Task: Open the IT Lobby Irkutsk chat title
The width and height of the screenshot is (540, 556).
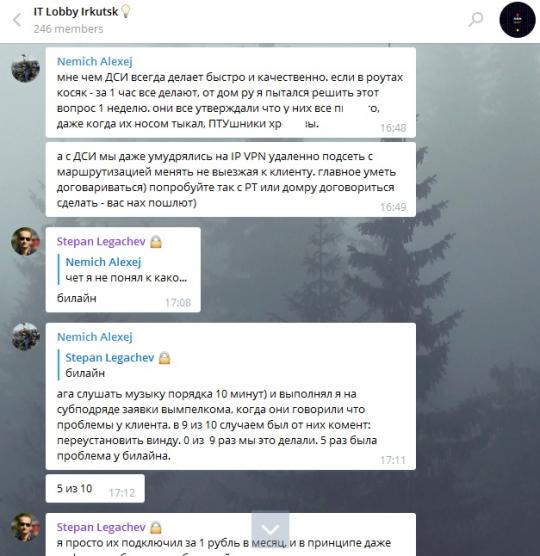Action: point(76,12)
